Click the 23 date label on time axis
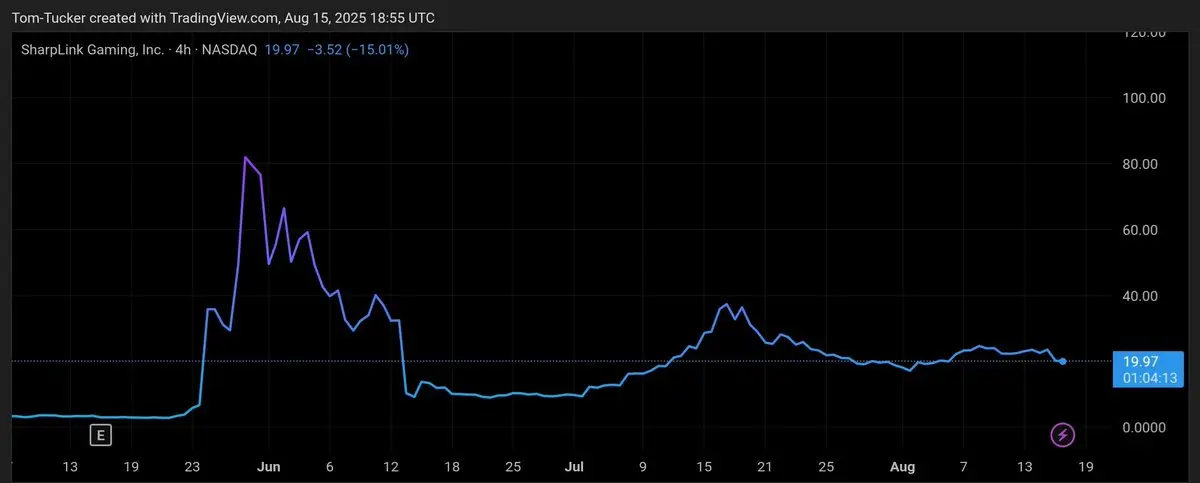Screen dimensions: 1200x483 point(194,467)
